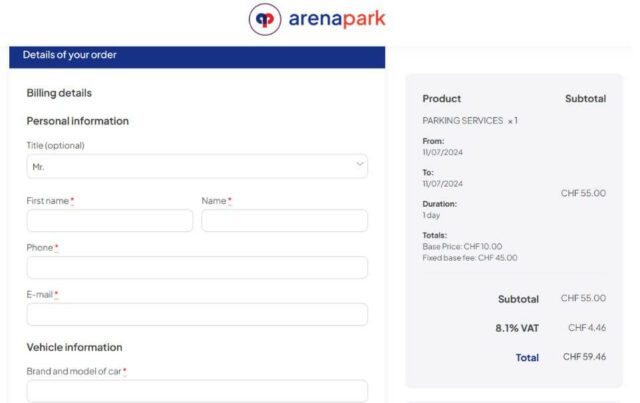Click the Total label in order summary

pyautogui.click(x=527, y=358)
